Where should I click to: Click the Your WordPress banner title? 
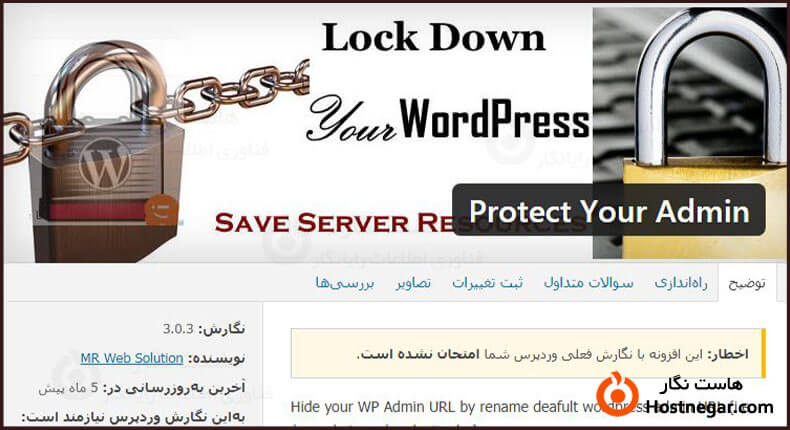pyautogui.click(x=448, y=119)
